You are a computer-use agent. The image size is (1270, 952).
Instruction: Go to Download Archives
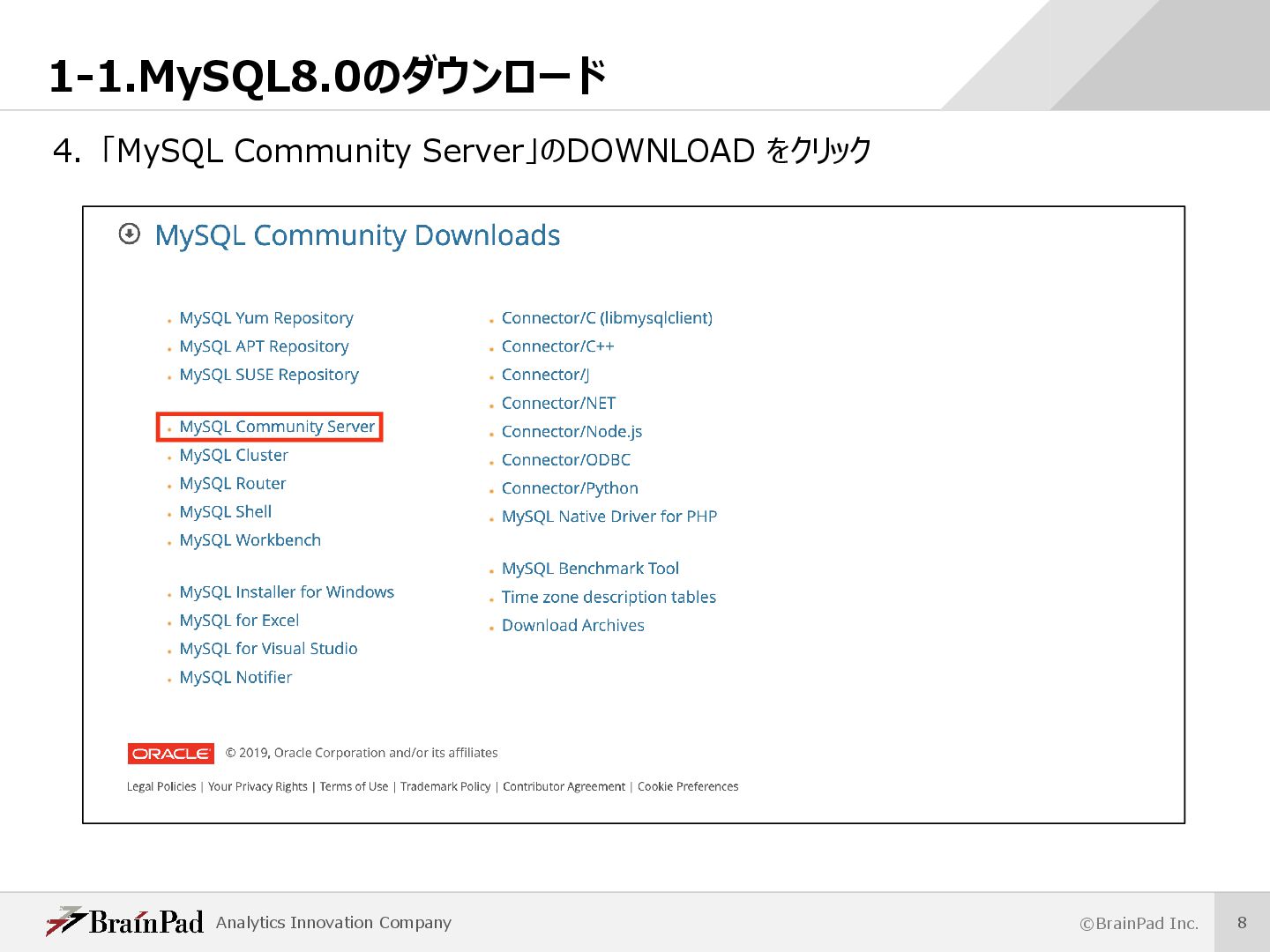point(573,626)
